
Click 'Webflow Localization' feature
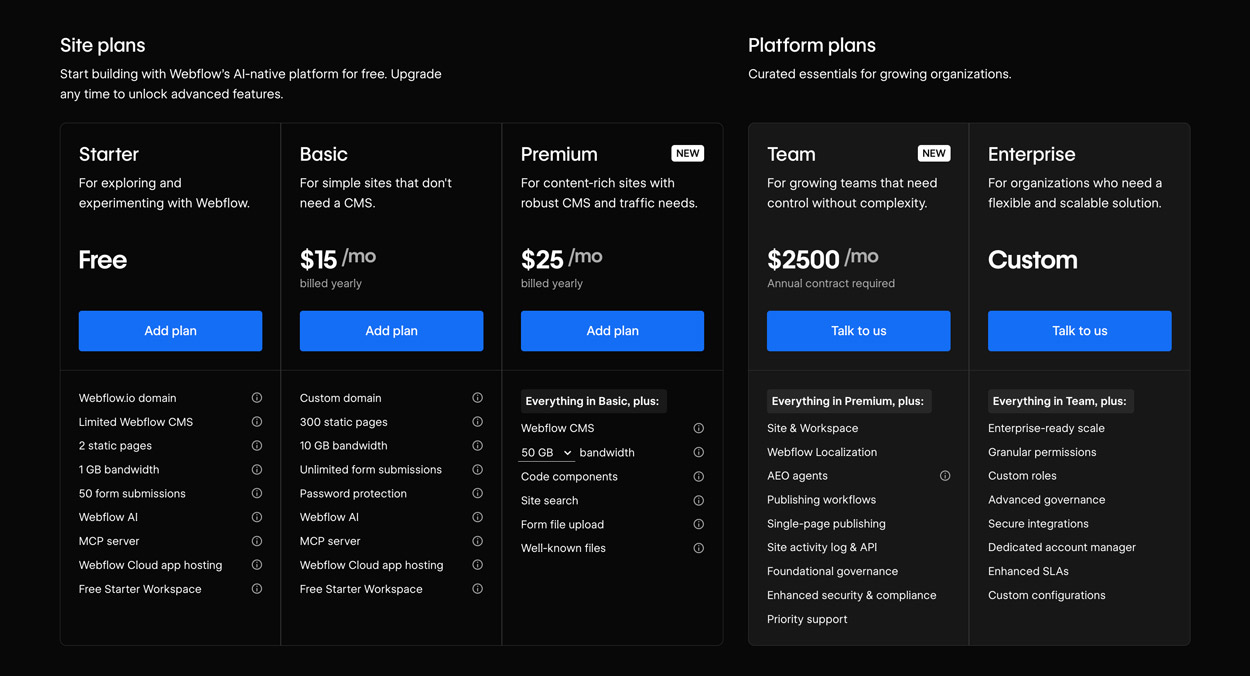(822, 452)
